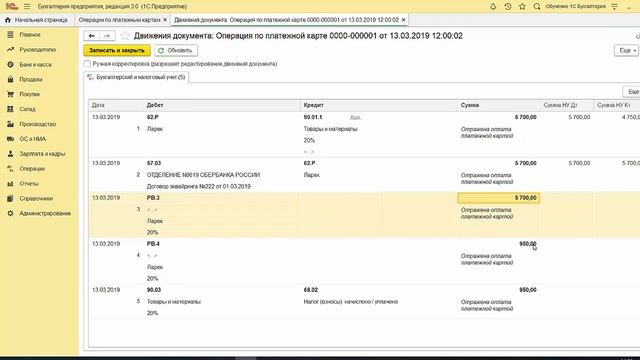
Task: Open the Еще dropdown menu
Action: [626, 50]
